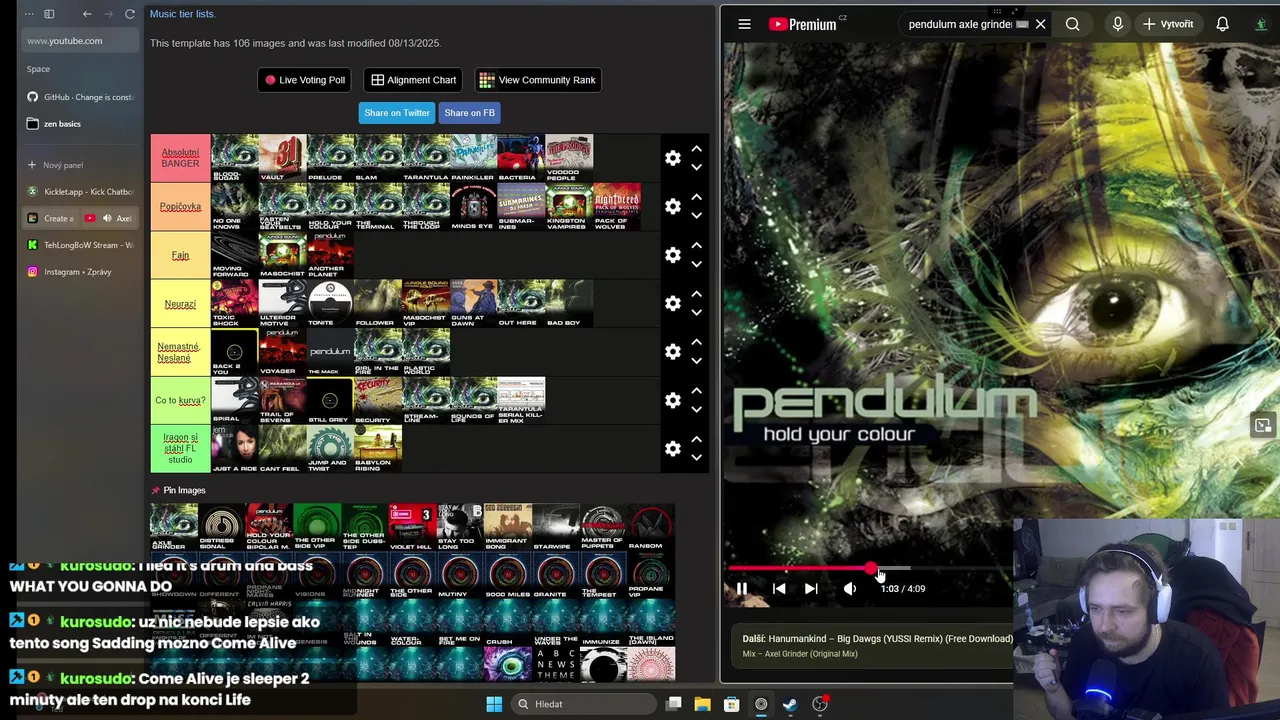1280x720 pixels.
Task: Move FL studio row down with chevron
Action: coord(696,459)
